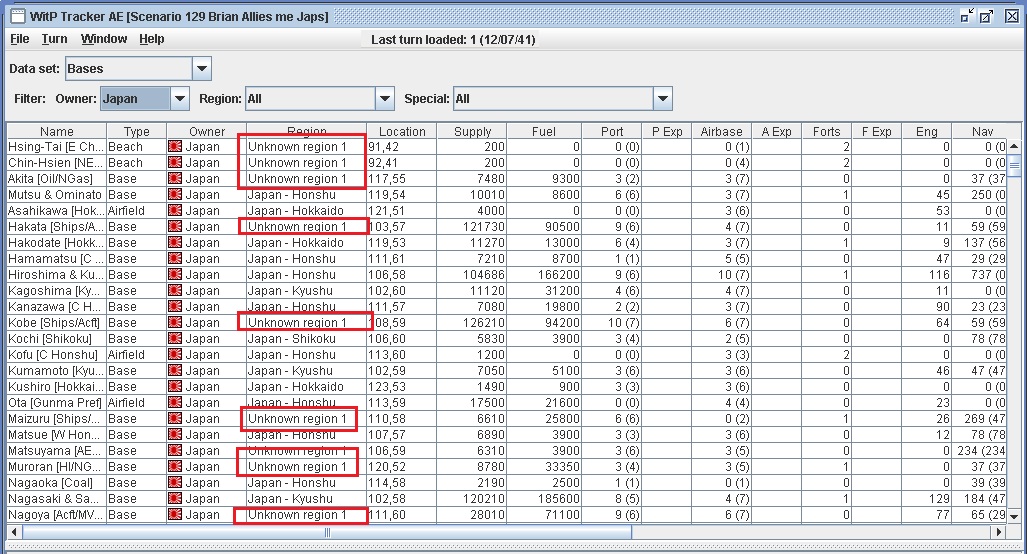Click the Japan flag icon in Akita row
This screenshot has width=1027, height=554.
(x=175, y=179)
